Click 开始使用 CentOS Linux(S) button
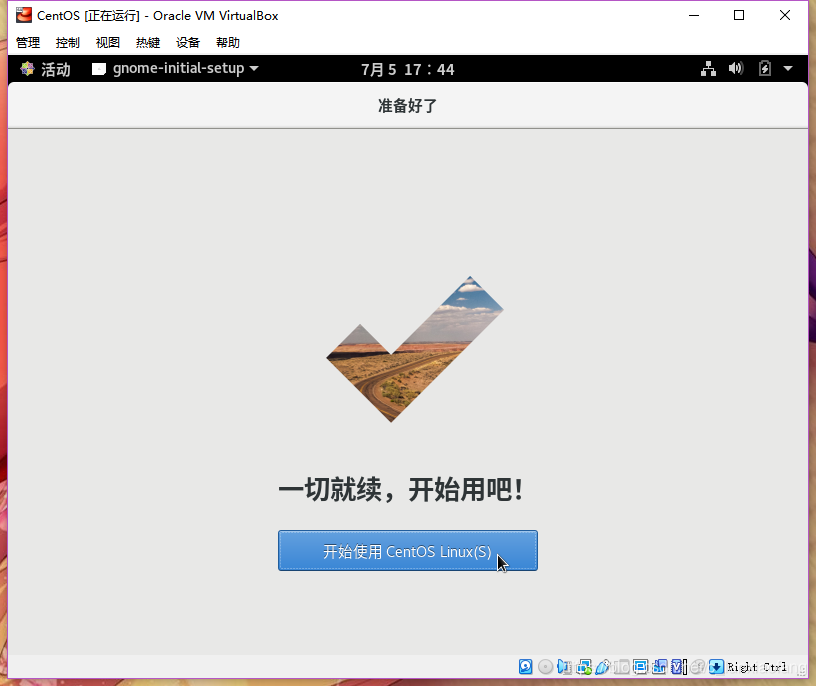This screenshot has width=816, height=686. (x=407, y=551)
